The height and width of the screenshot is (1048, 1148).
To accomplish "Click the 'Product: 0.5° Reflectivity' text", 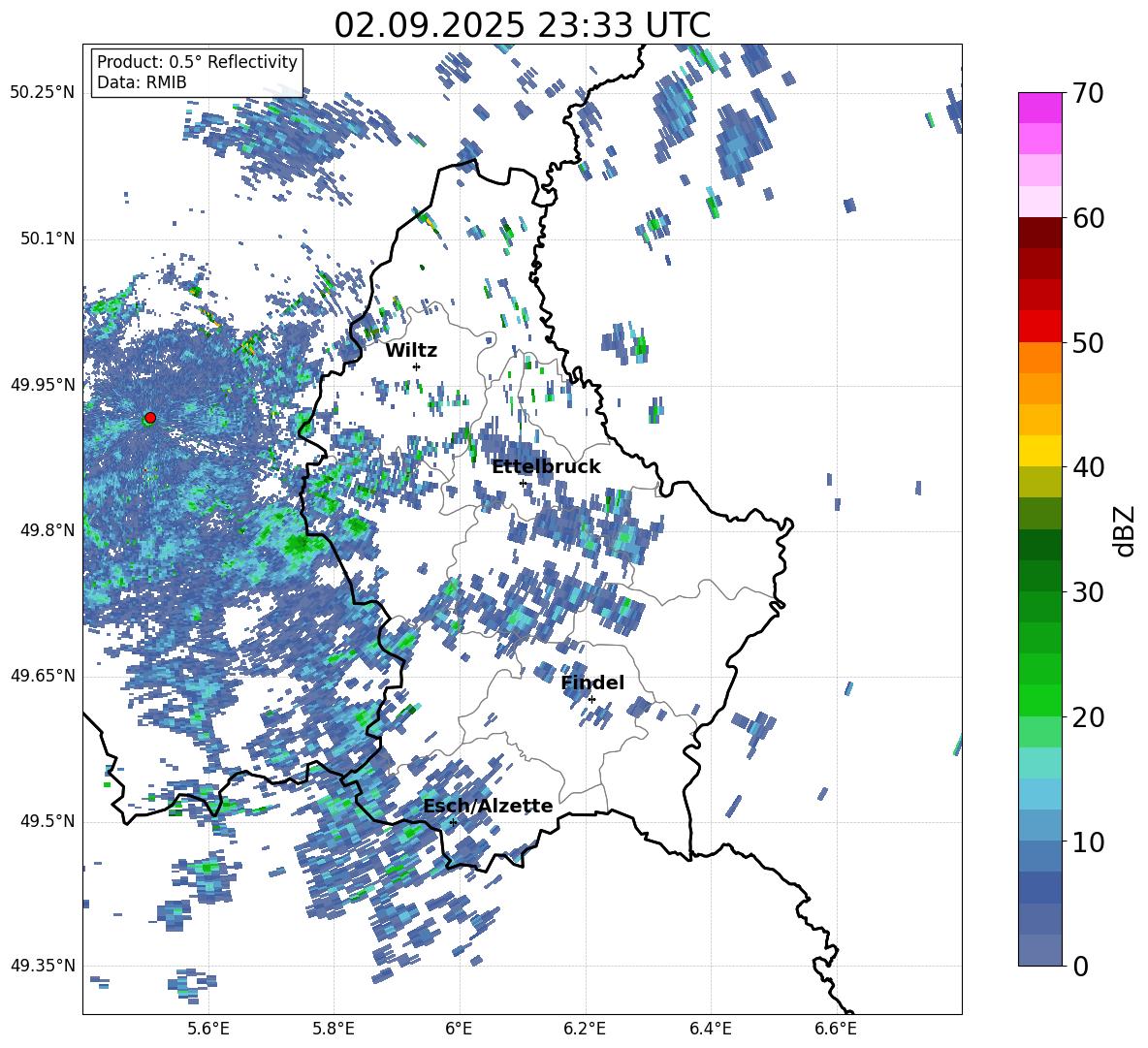I will point(197,62).
